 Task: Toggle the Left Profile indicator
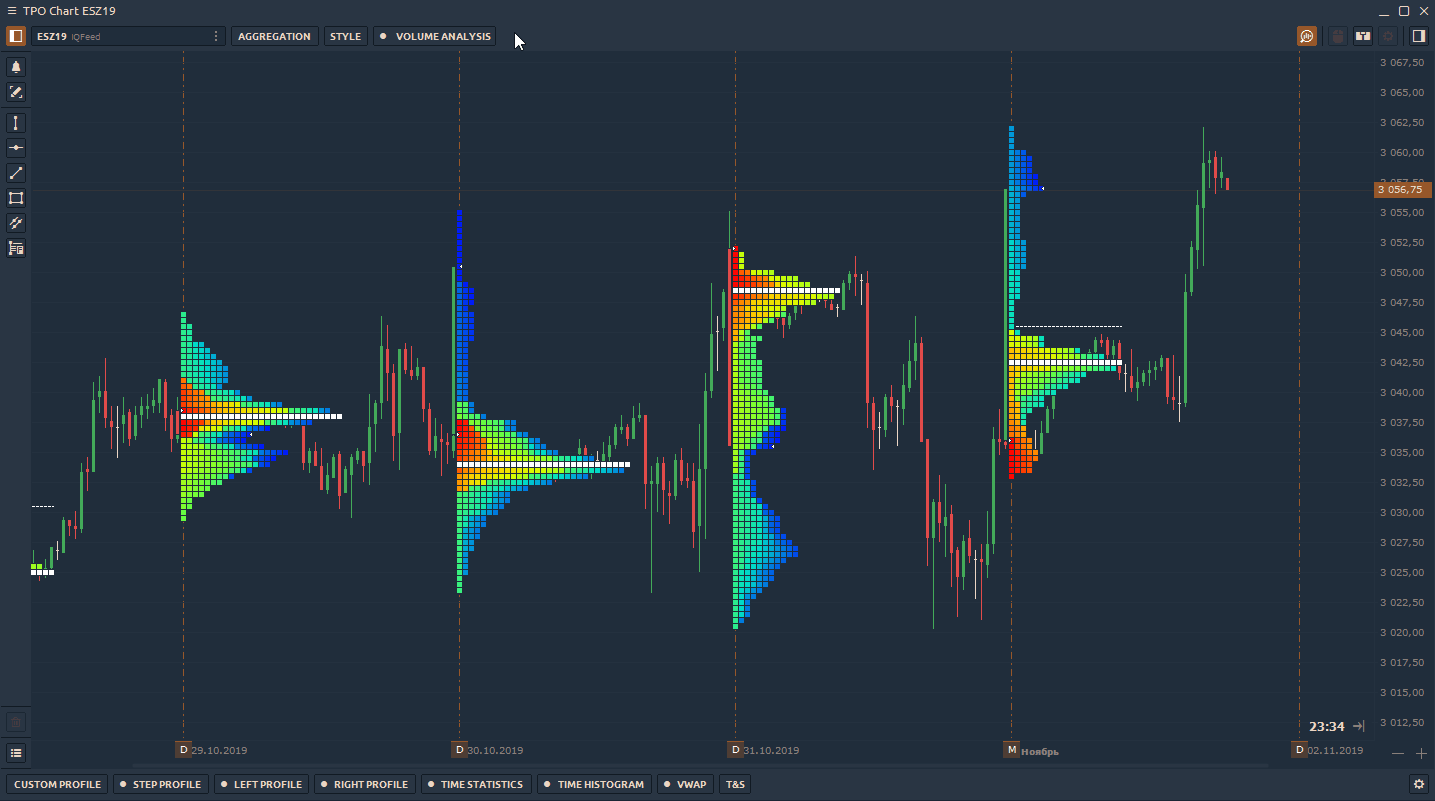coord(261,784)
